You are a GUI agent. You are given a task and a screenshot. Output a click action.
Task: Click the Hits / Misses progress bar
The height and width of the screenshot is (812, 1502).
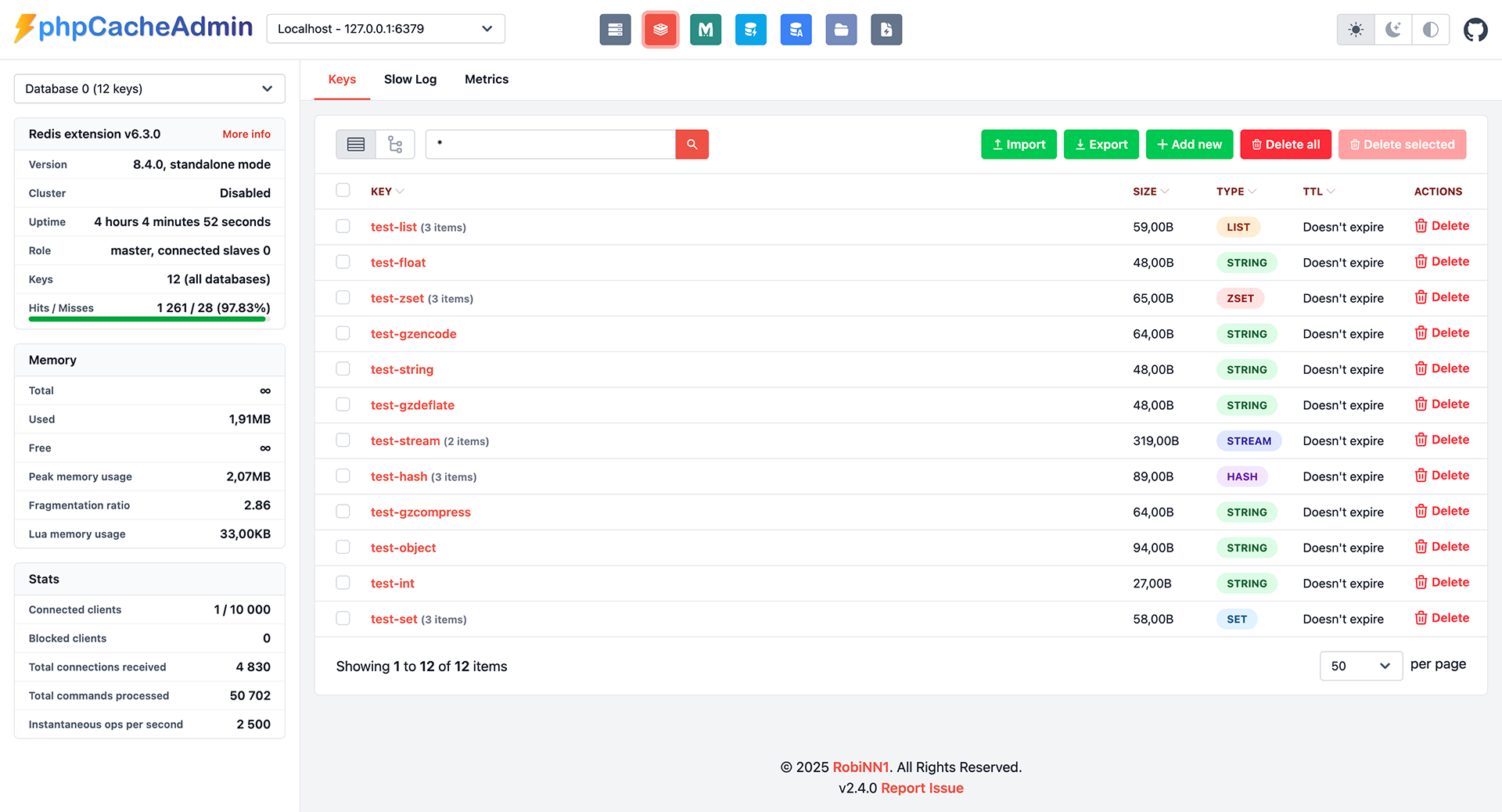click(x=149, y=319)
